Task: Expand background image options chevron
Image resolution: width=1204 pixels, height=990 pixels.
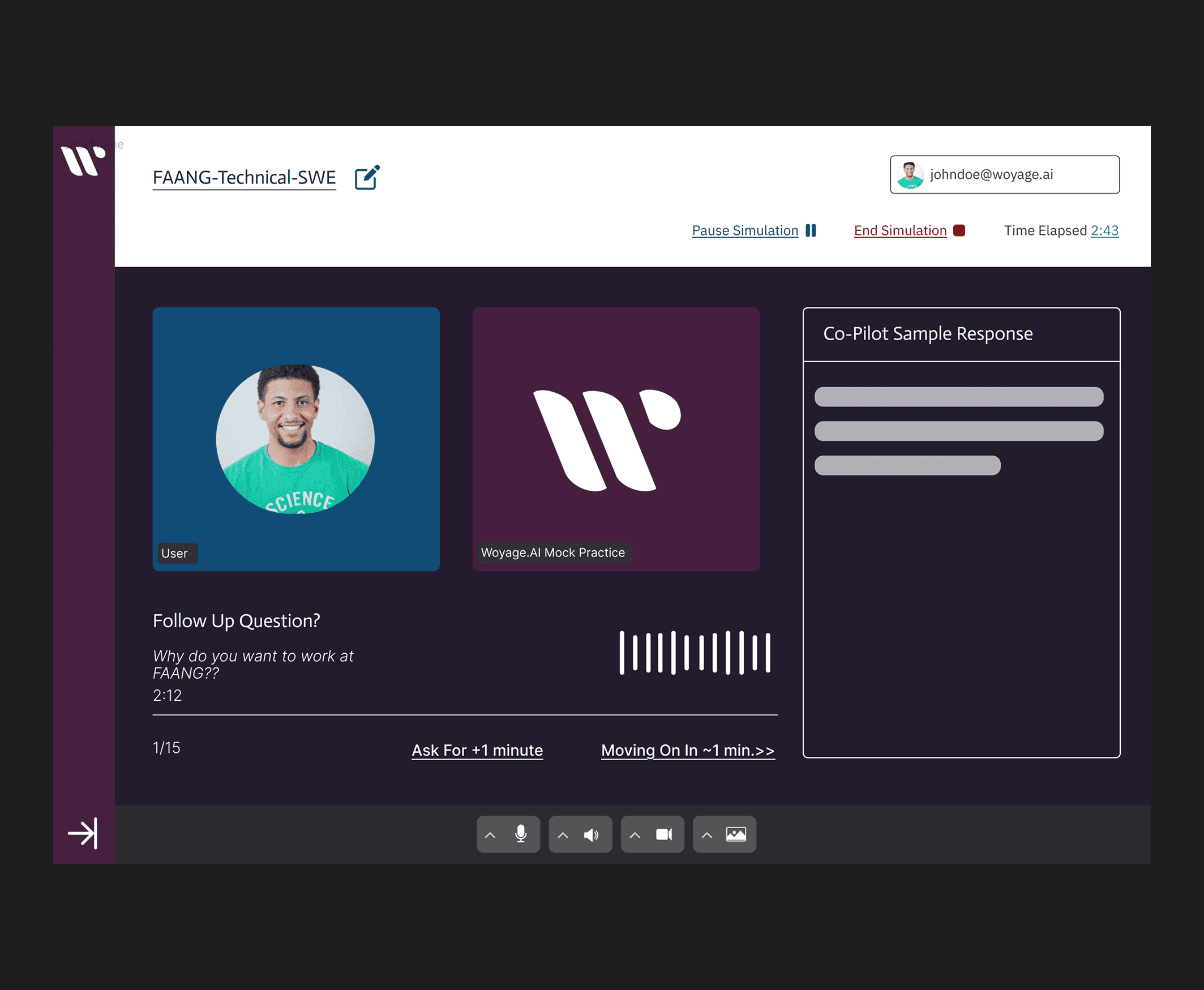Action: pyautogui.click(x=706, y=835)
